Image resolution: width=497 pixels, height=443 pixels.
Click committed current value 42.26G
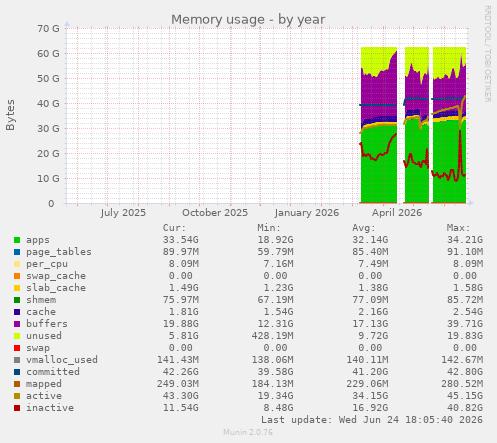click(181, 372)
